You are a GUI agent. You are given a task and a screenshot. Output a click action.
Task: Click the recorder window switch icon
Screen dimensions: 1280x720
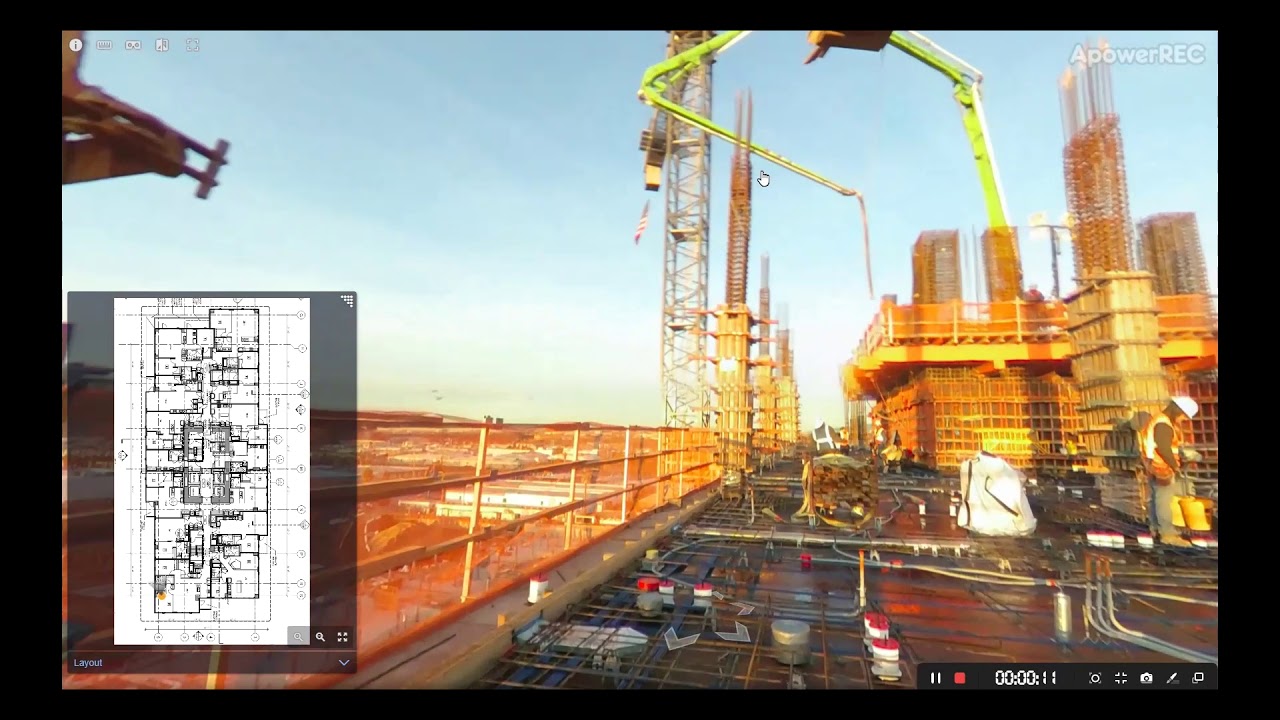(1198, 678)
